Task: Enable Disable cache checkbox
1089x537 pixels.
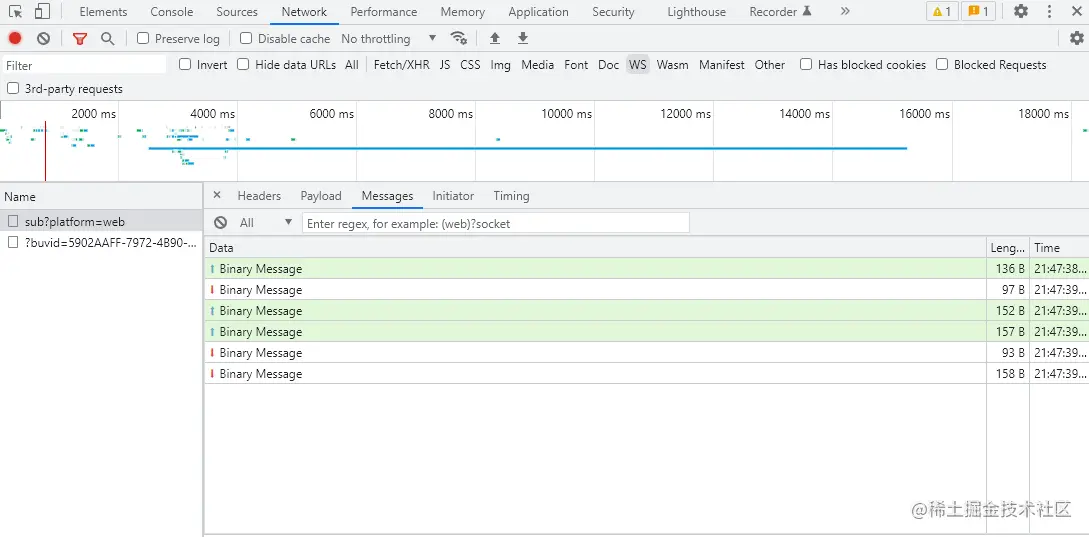Action: pos(246,38)
